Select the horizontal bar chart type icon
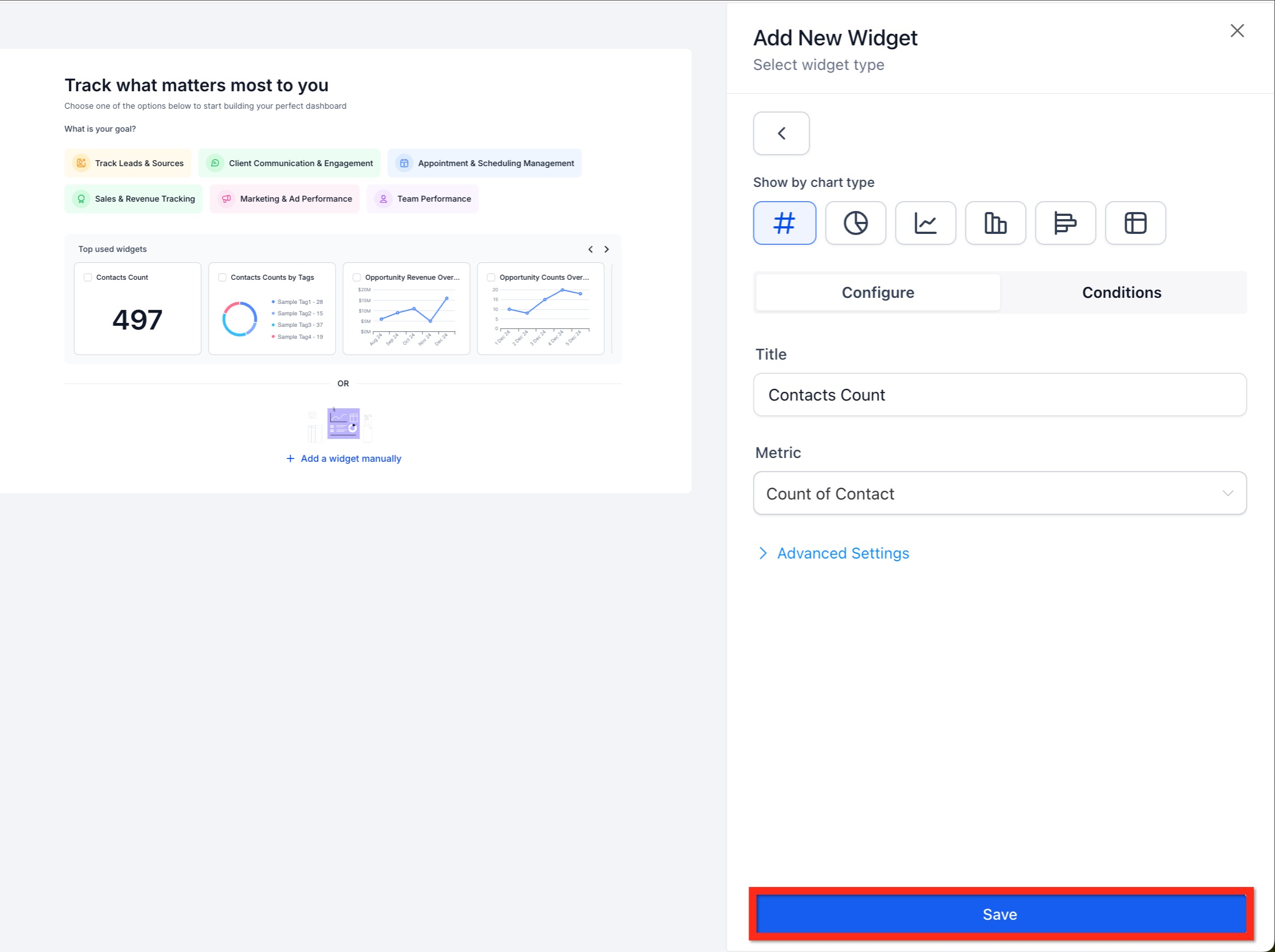The image size is (1275, 952). [1065, 223]
